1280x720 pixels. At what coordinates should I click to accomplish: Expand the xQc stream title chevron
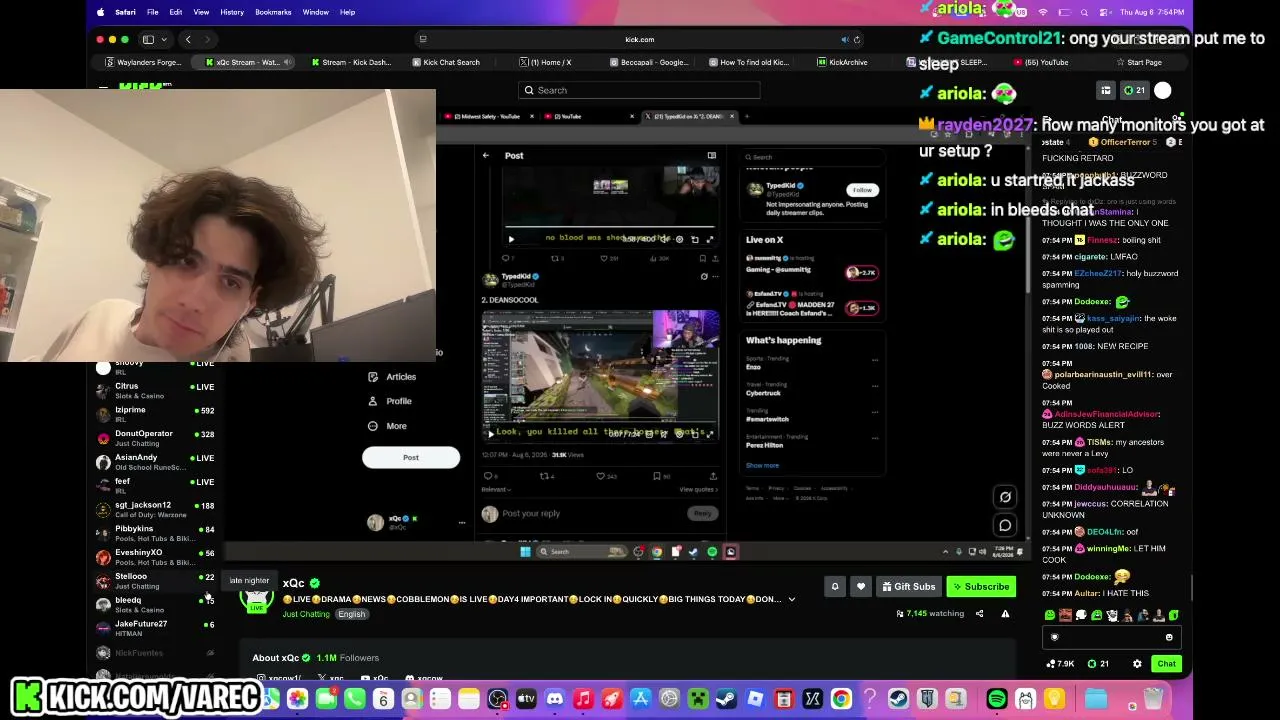792,600
